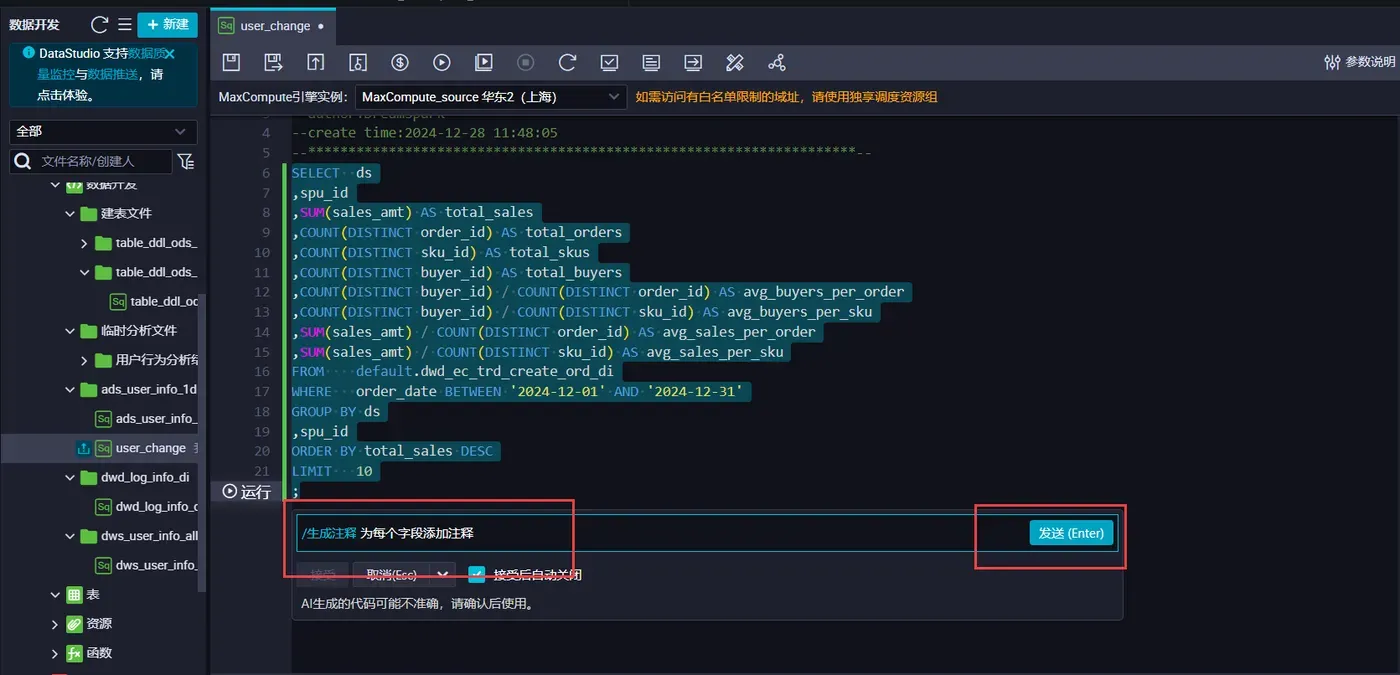1400x675 pixels.
Task: Run the SQL with the play icon
Action: pos(442,62)
